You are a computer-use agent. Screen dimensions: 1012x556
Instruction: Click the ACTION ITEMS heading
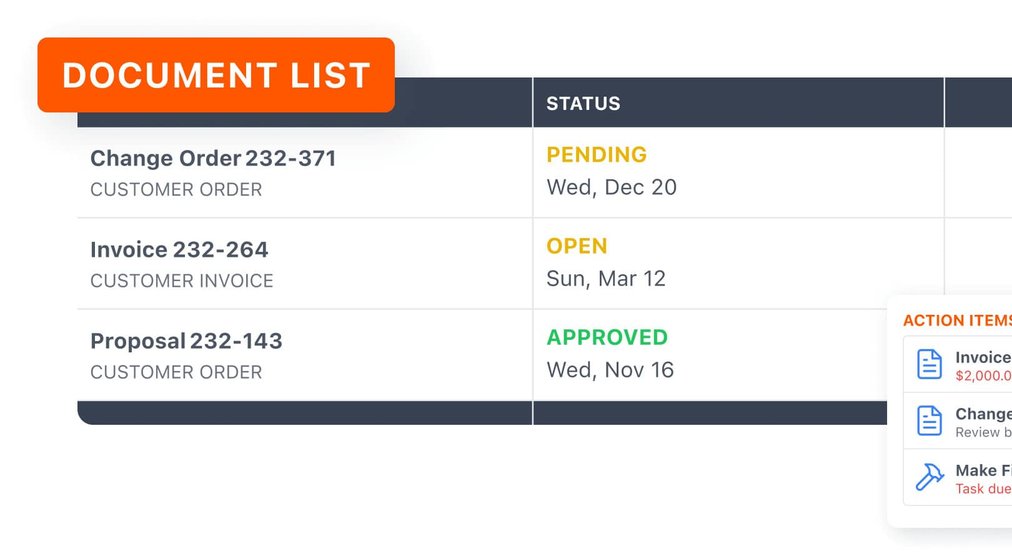[956, 321]
